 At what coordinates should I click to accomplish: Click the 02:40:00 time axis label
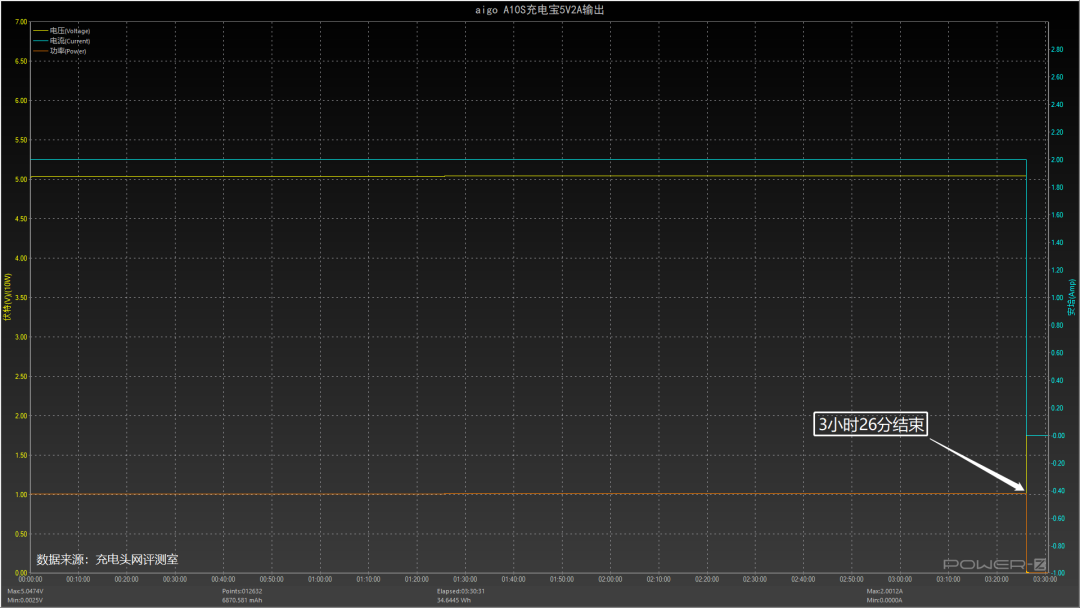pos(803,580)
